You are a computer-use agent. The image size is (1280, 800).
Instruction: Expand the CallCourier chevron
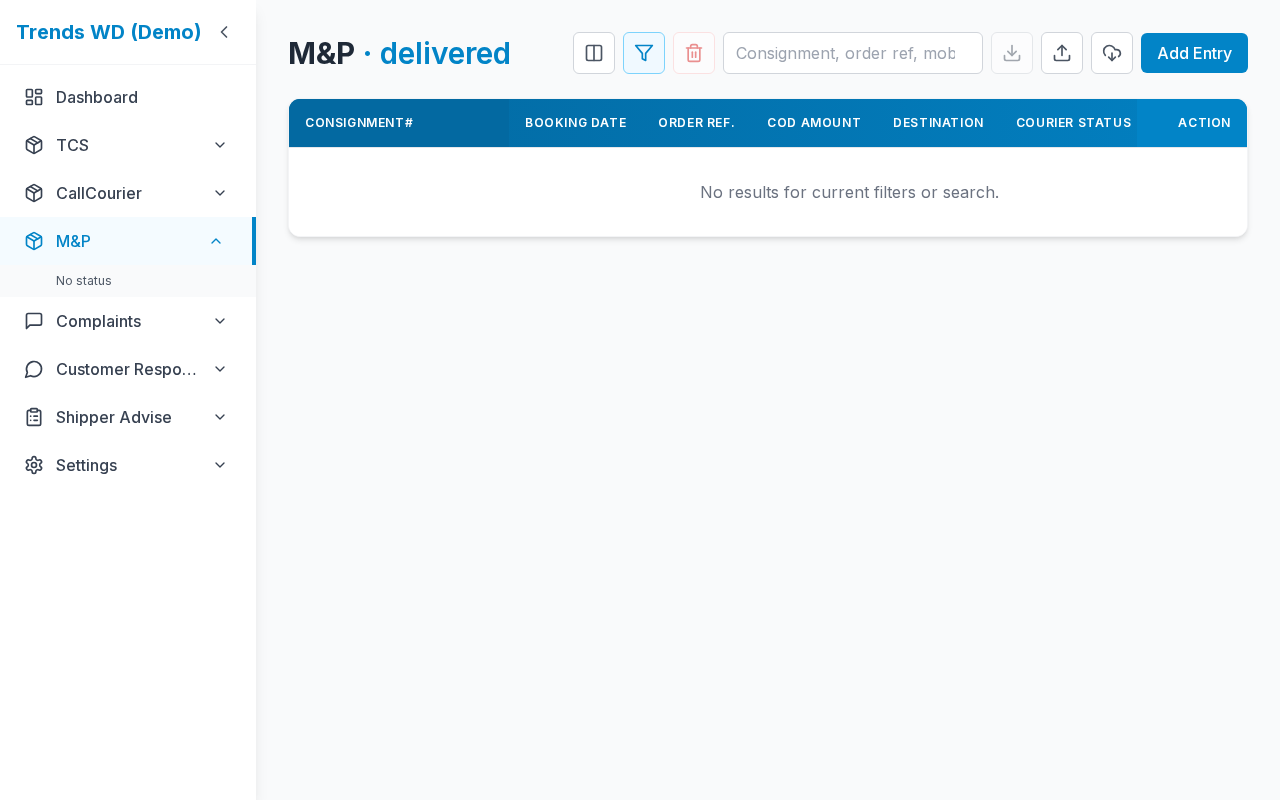220,193
